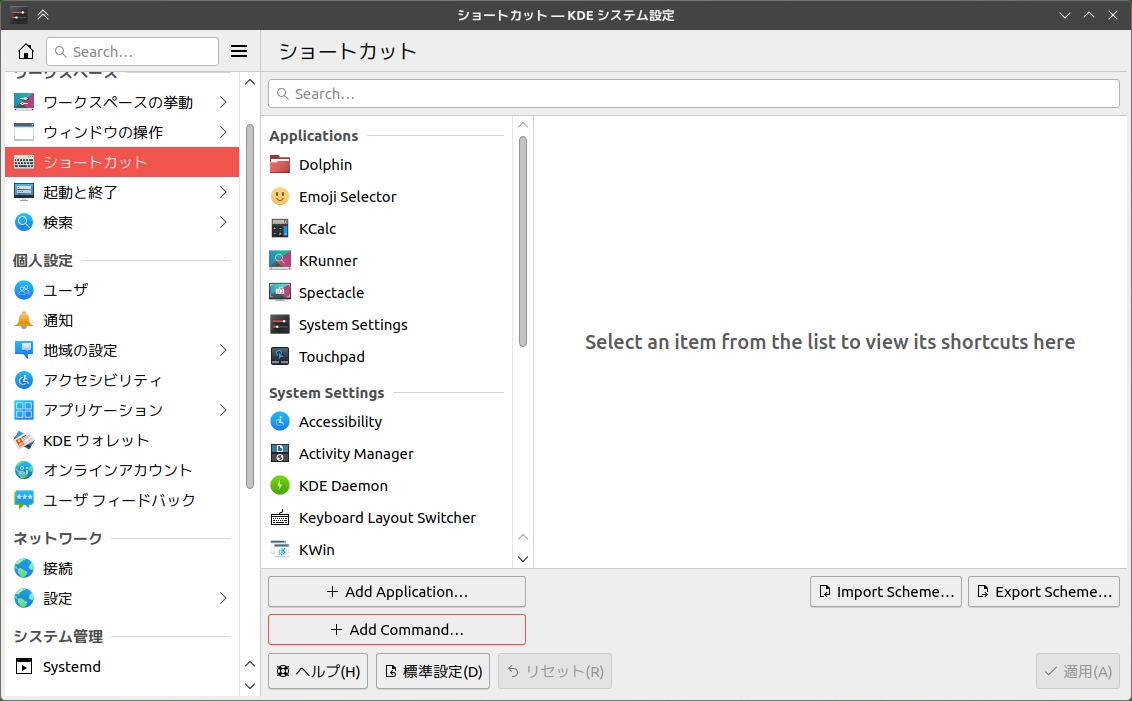This screenshot has height=701, width=1132.
Task: Click the ヘルプ(H) help button
Action: 318,671
